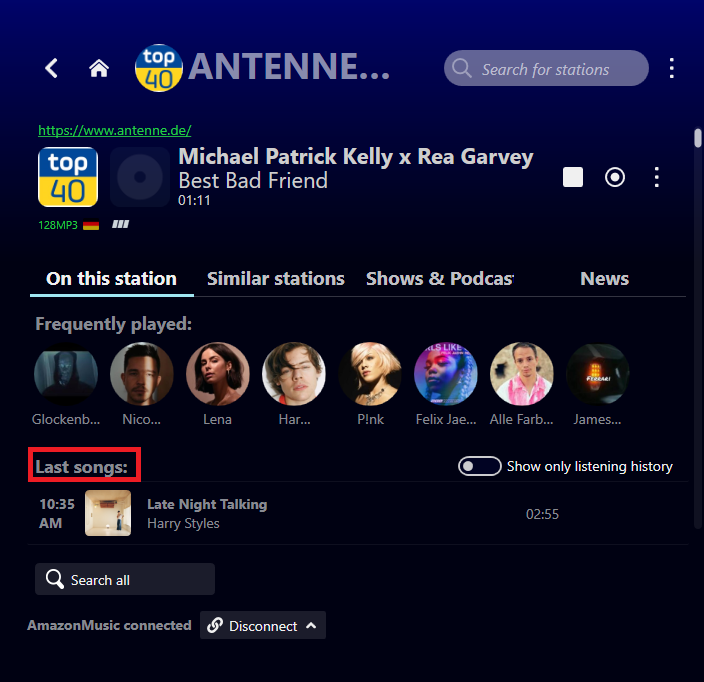This screenshot has height=682, width=704.
Task: Click the Harry Styles artist name
Action: click(x=183, y=524)
